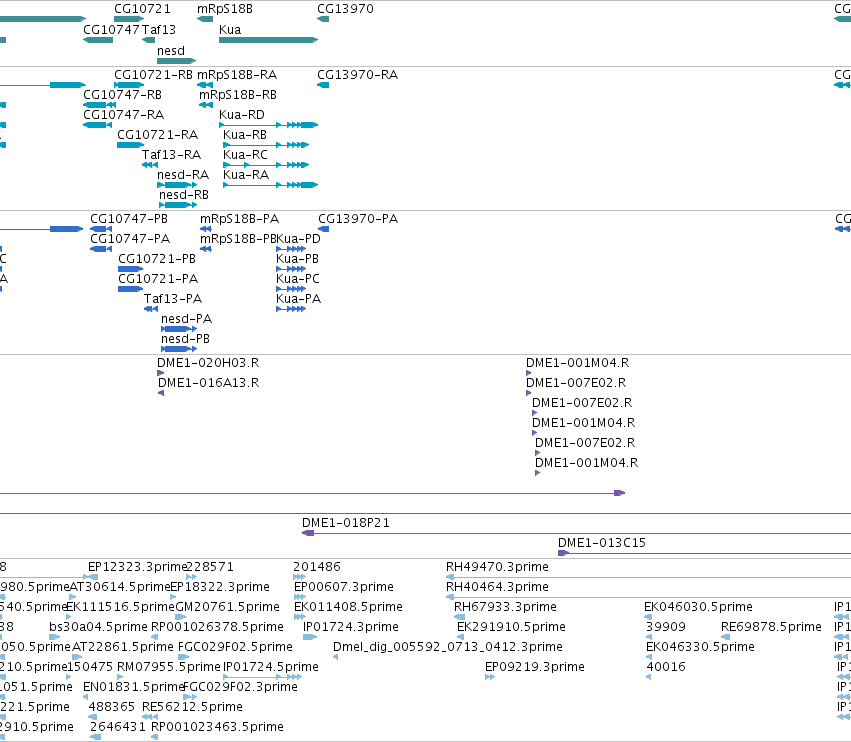
Task: Select the CG10721 gene label
Action: (142, 9)
